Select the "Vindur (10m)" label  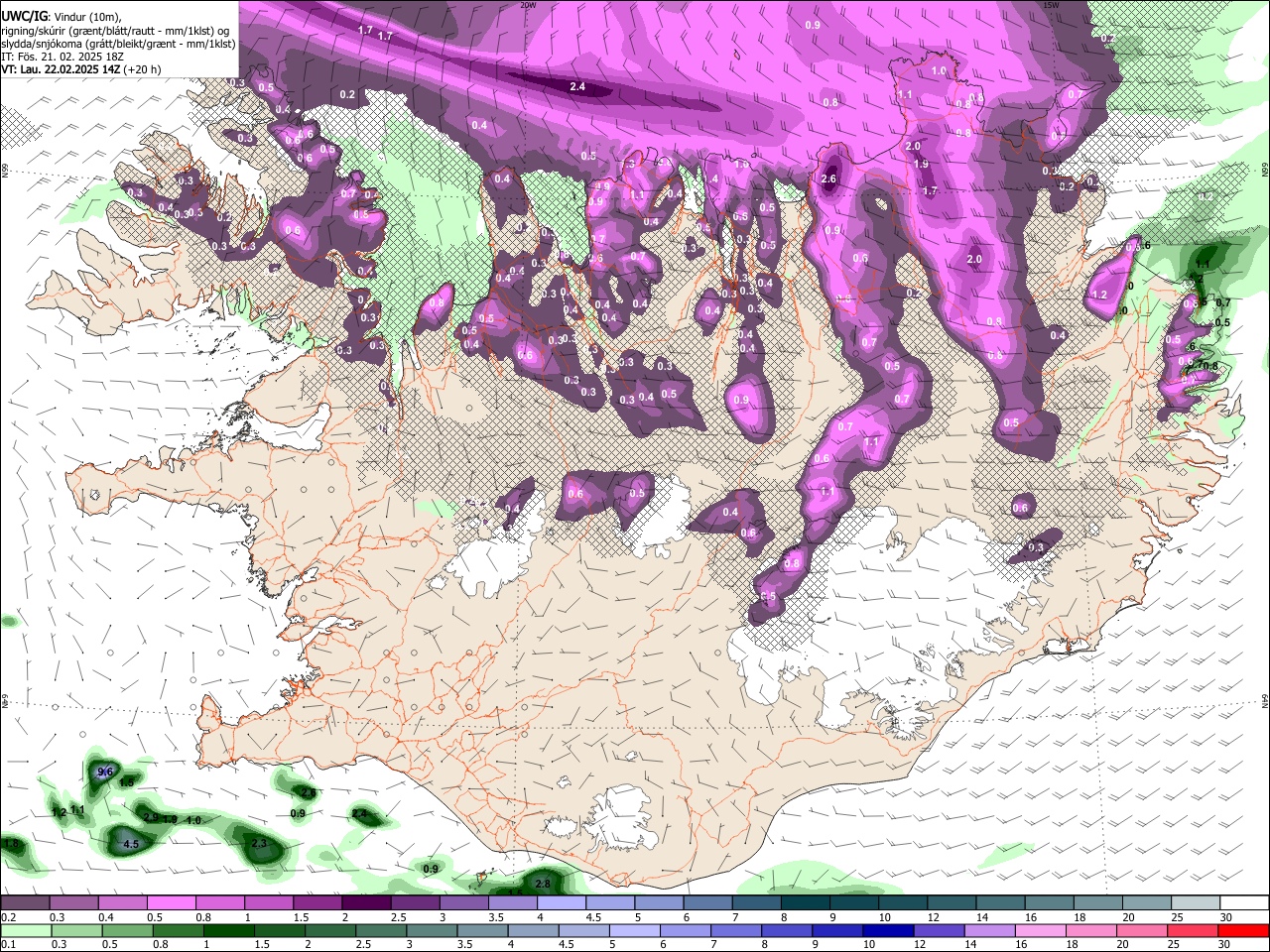[x=86, y=17]
